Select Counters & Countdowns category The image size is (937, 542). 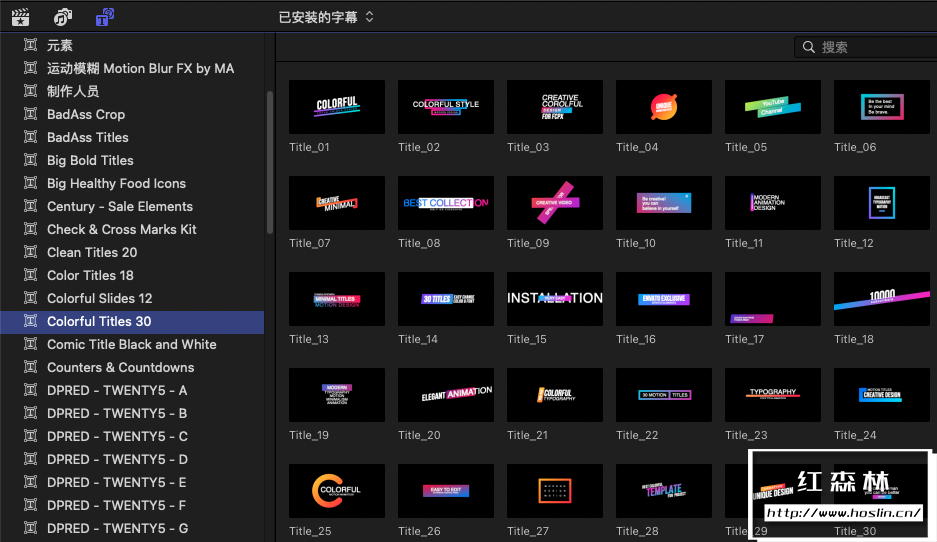tap(132, 368)
